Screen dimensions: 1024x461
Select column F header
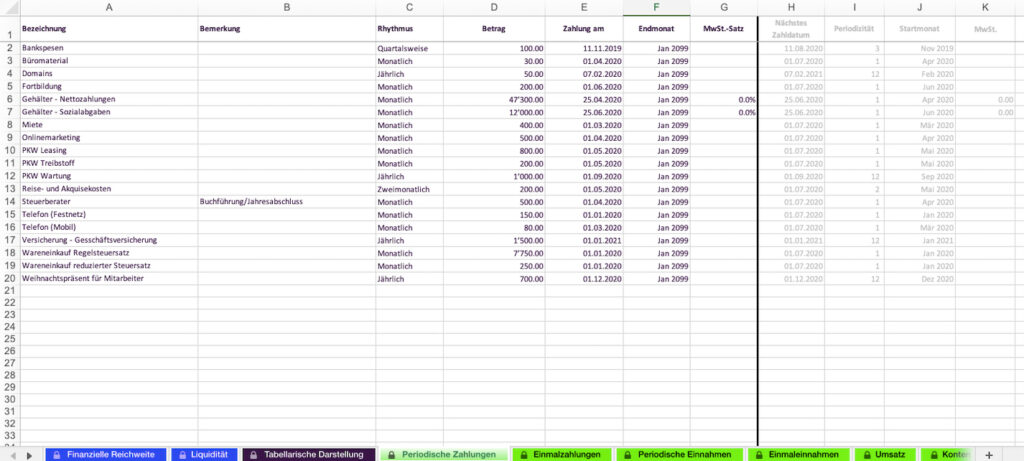click(x=656, y=8)
